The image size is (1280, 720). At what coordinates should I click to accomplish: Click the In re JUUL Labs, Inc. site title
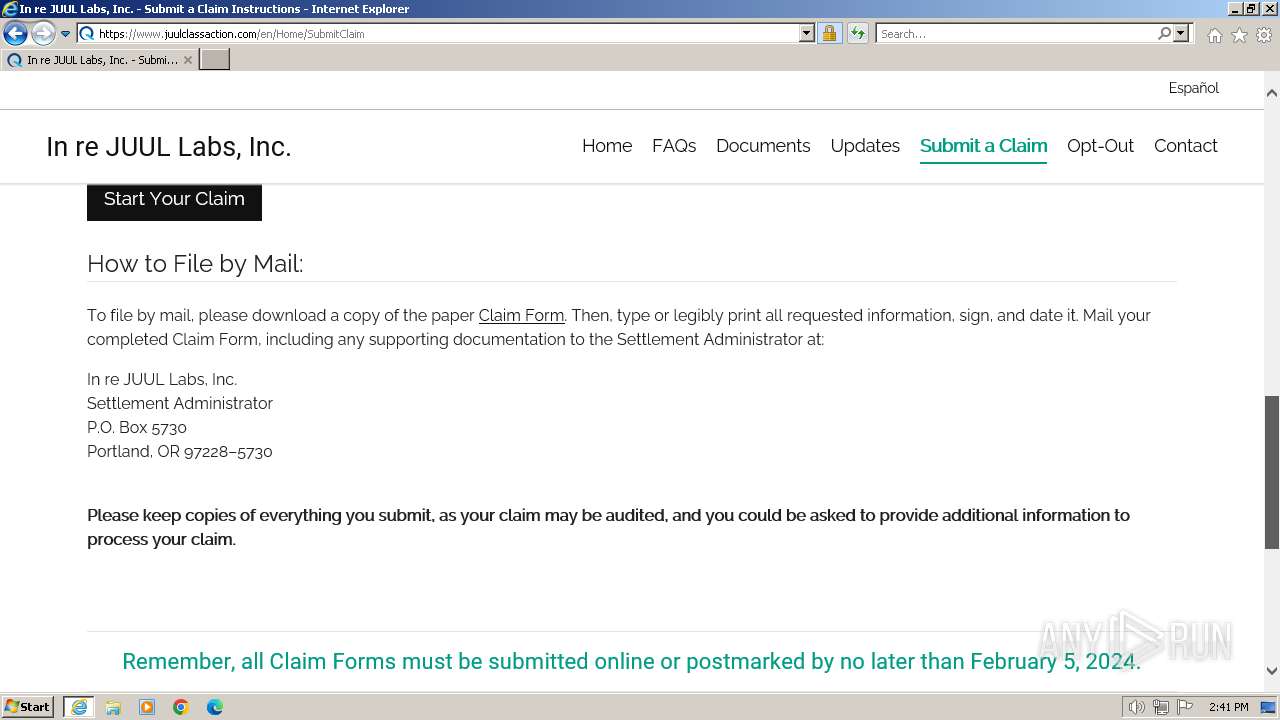click(168, 147)
